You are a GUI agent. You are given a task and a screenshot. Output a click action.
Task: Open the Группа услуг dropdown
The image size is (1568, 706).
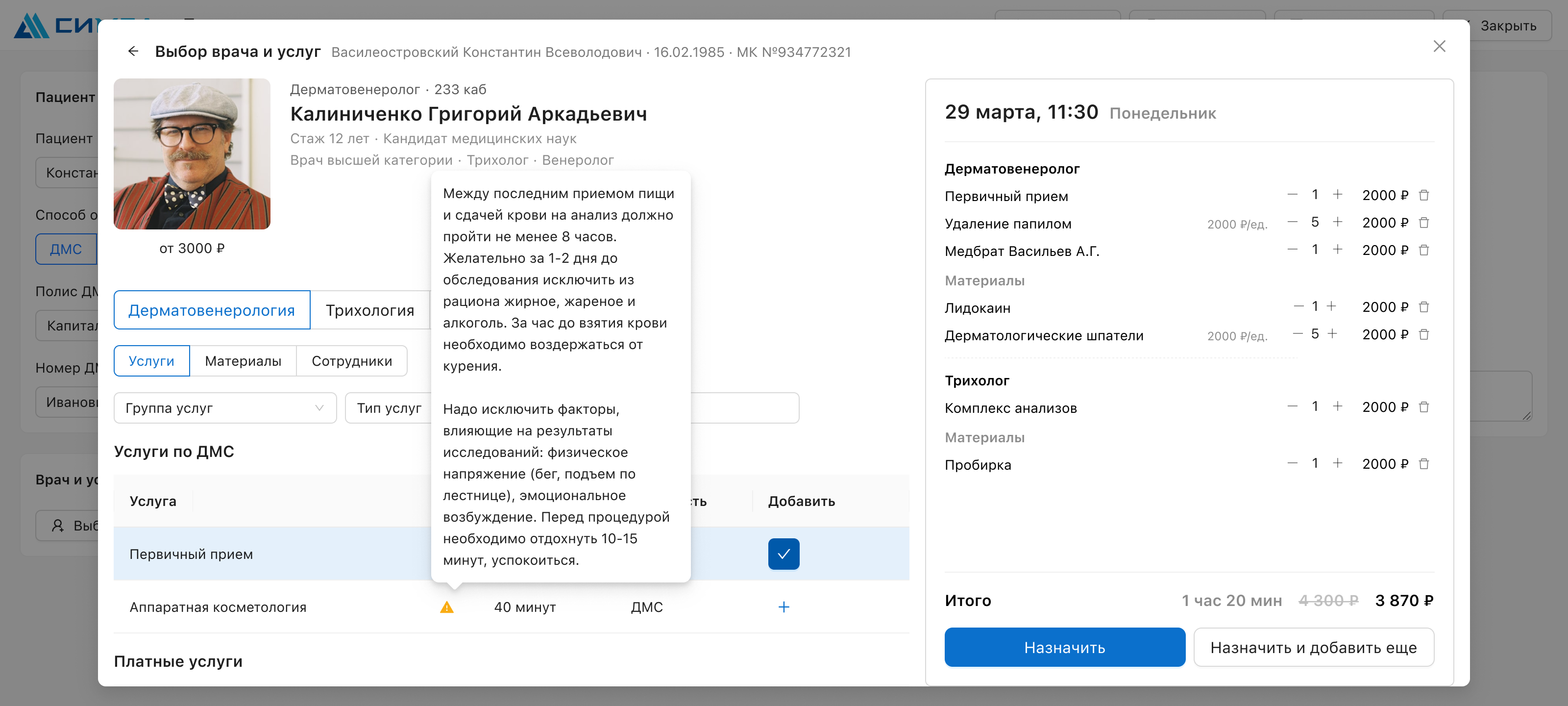click(224, 407)
